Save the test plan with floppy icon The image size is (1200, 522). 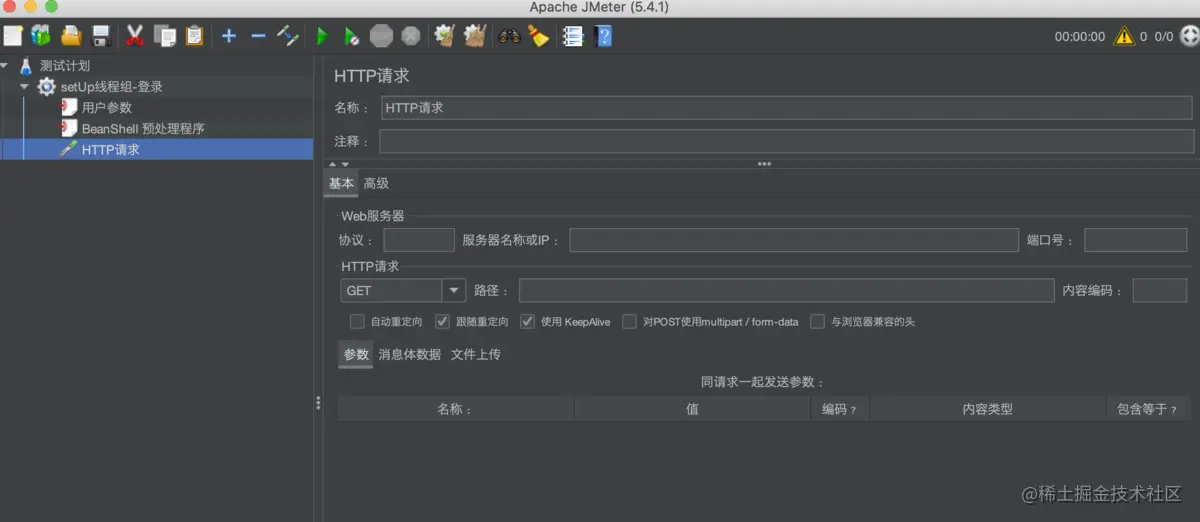(100, 36)
